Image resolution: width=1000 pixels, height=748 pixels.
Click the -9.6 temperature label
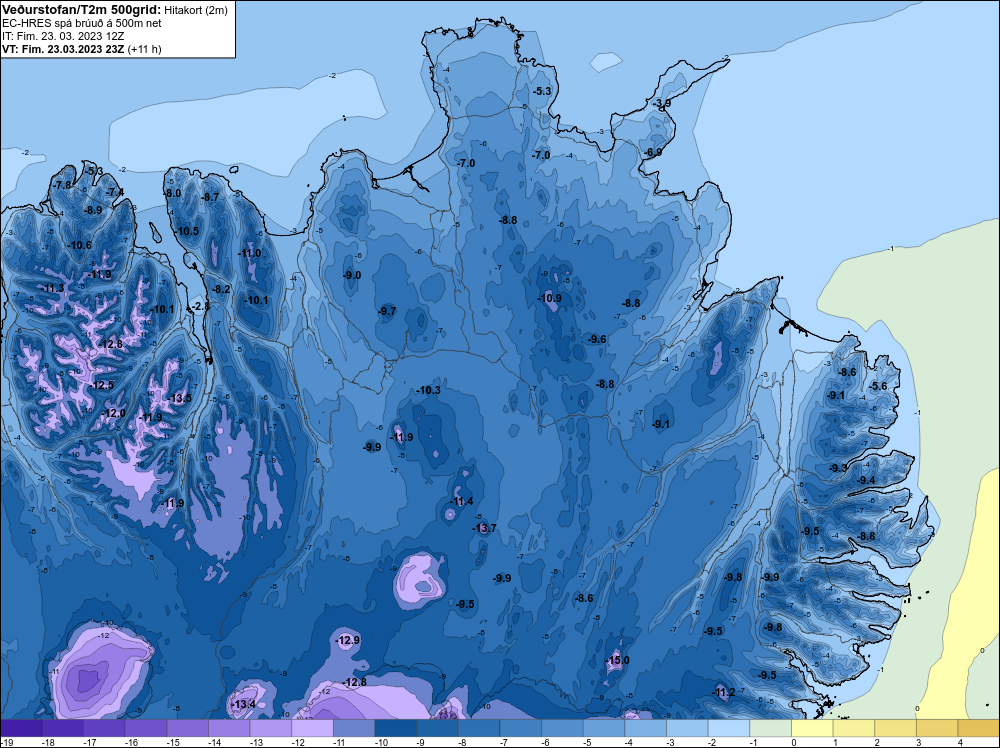click(598, 339)
